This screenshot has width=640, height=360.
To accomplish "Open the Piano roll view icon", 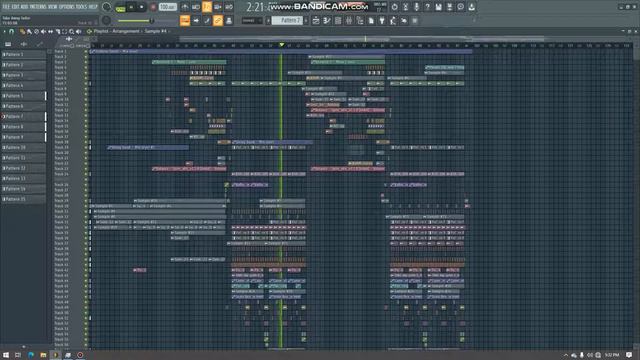I will click(327, 20).
